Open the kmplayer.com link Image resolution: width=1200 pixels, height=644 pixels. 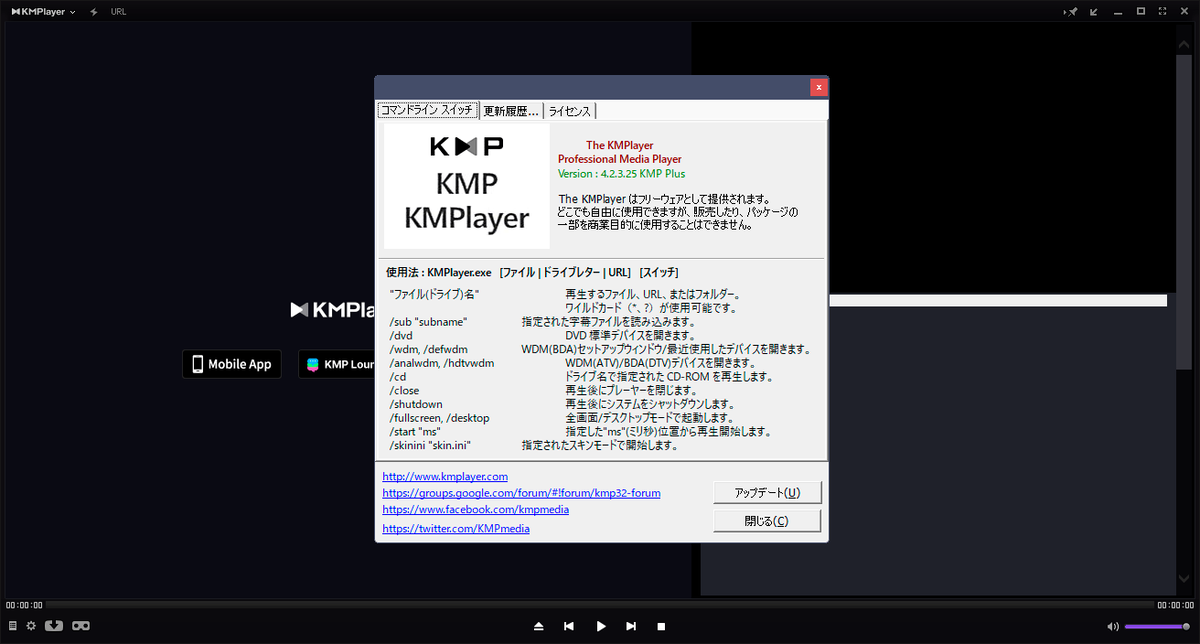pyautogui.click(x=444, y=476)
